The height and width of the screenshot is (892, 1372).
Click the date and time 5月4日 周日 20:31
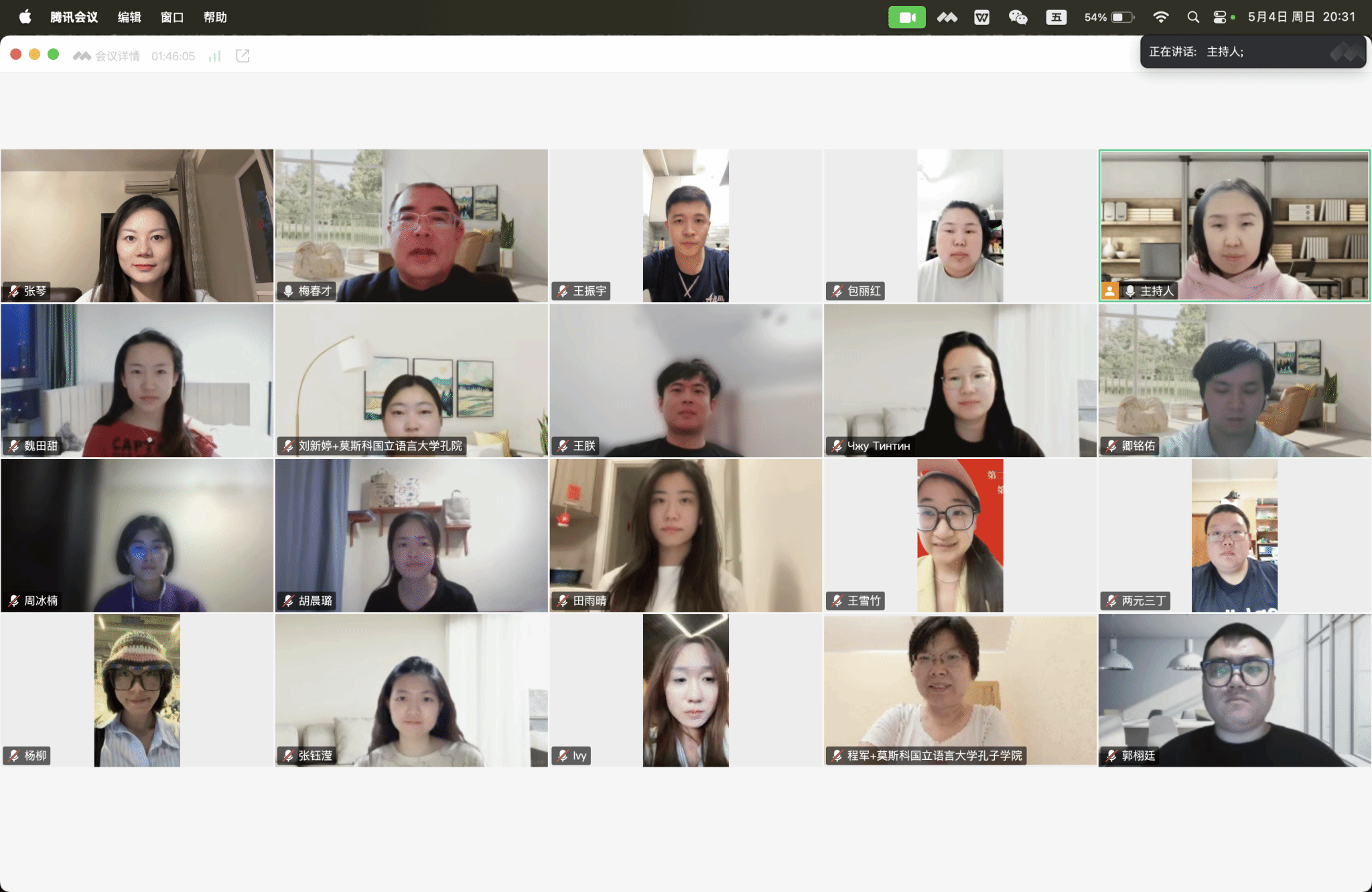(x=1301, y=17)
